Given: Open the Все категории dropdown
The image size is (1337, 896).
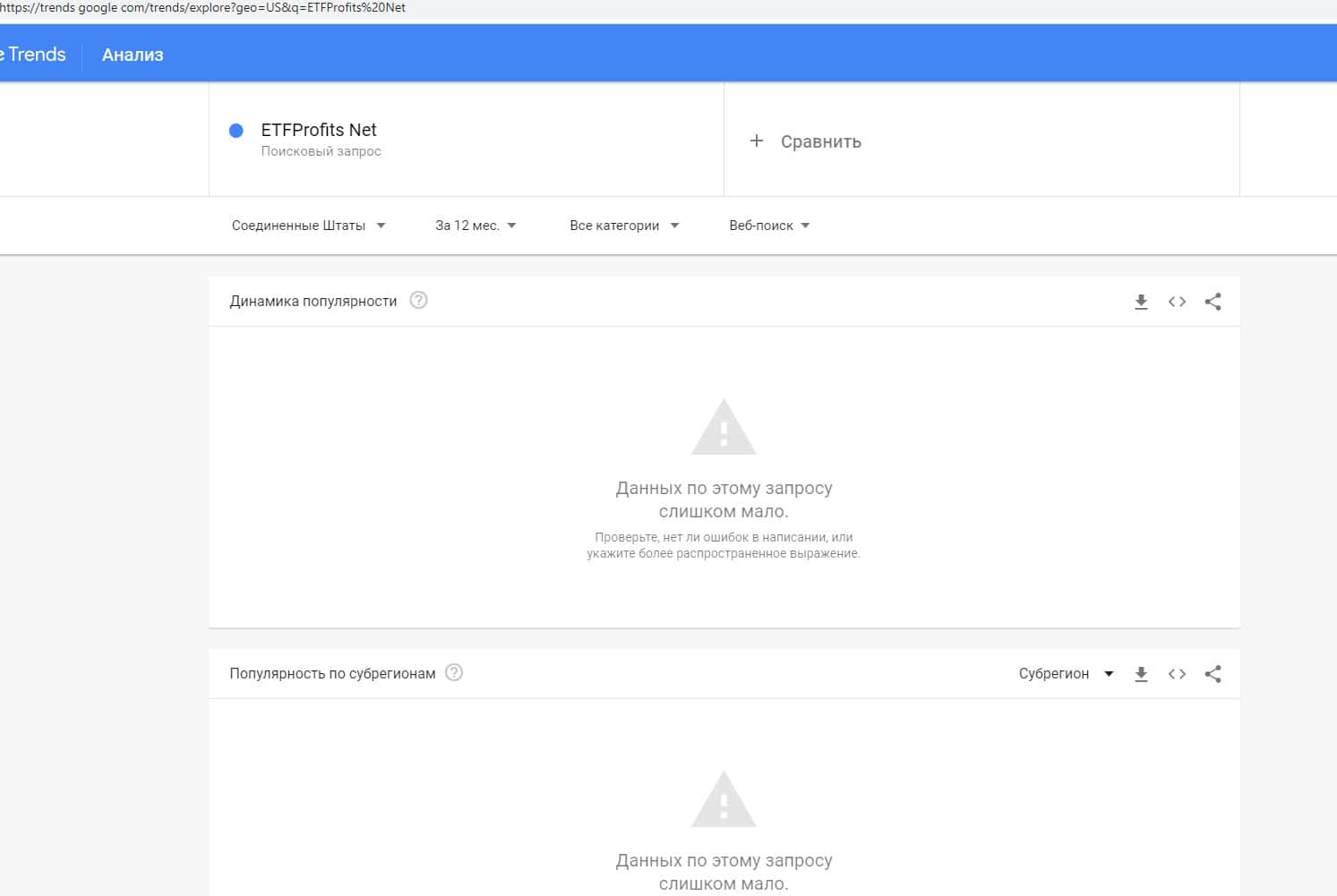Looking at the screenshot, I should point(624,226).
